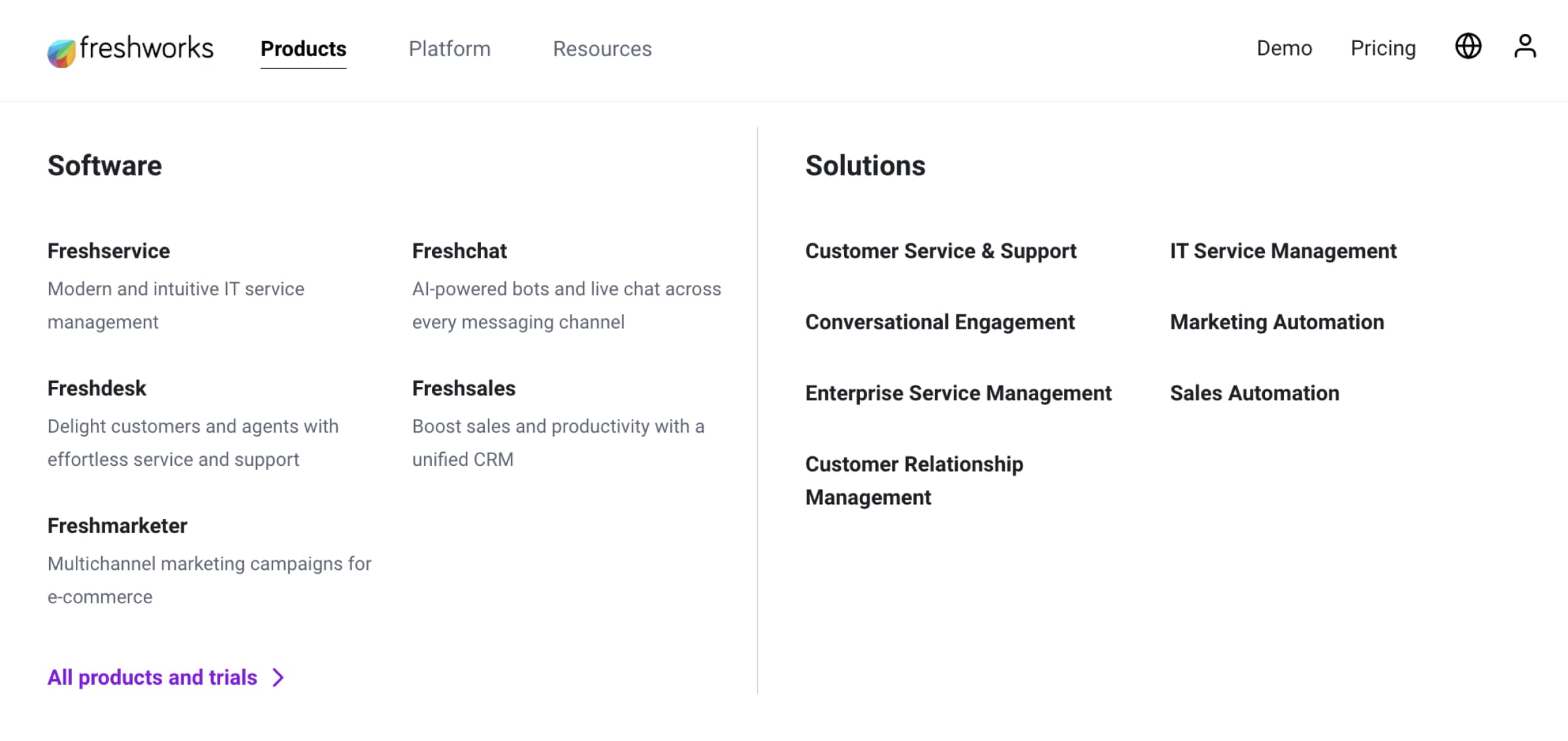Open the language selector globe icon
The height and width of the screenshot is (741, 1568).
click(x=1468, y=47)
